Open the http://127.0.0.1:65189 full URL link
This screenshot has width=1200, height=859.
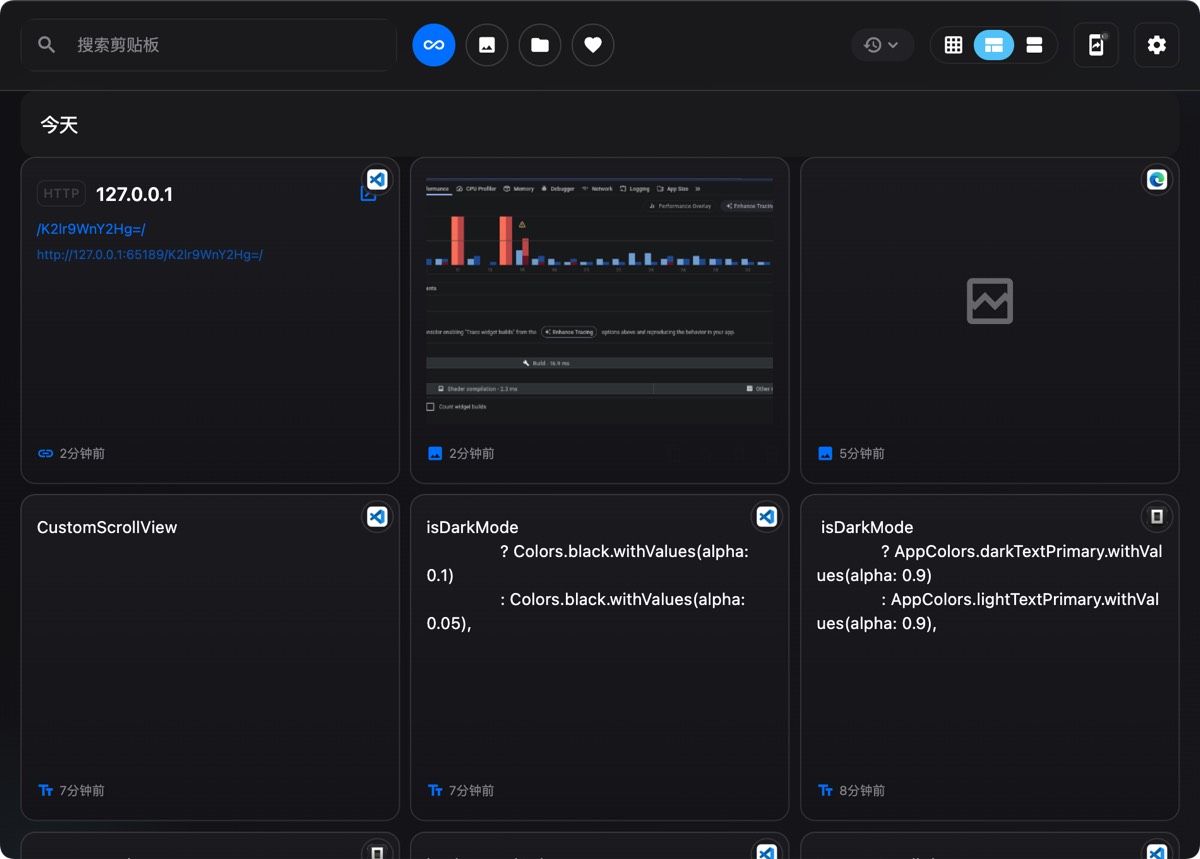tap(150, 255)
